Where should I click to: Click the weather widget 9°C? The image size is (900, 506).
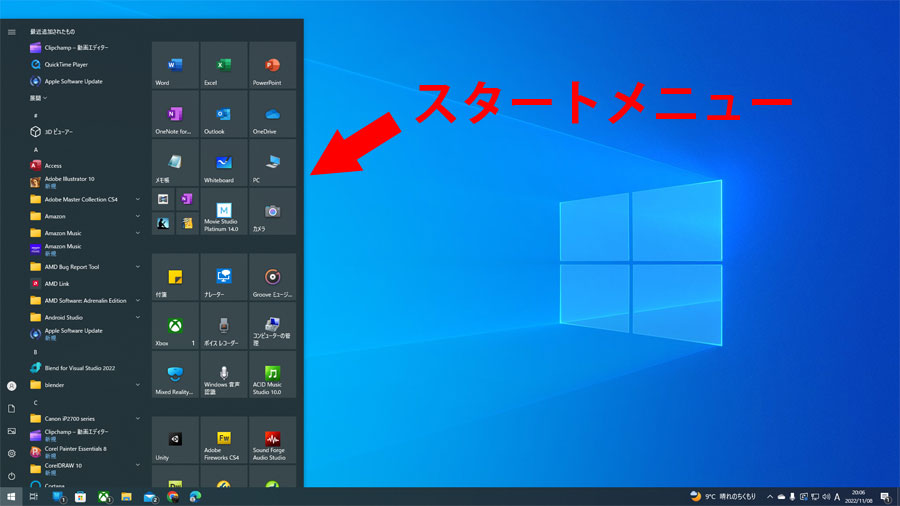[x=723, y=496]
